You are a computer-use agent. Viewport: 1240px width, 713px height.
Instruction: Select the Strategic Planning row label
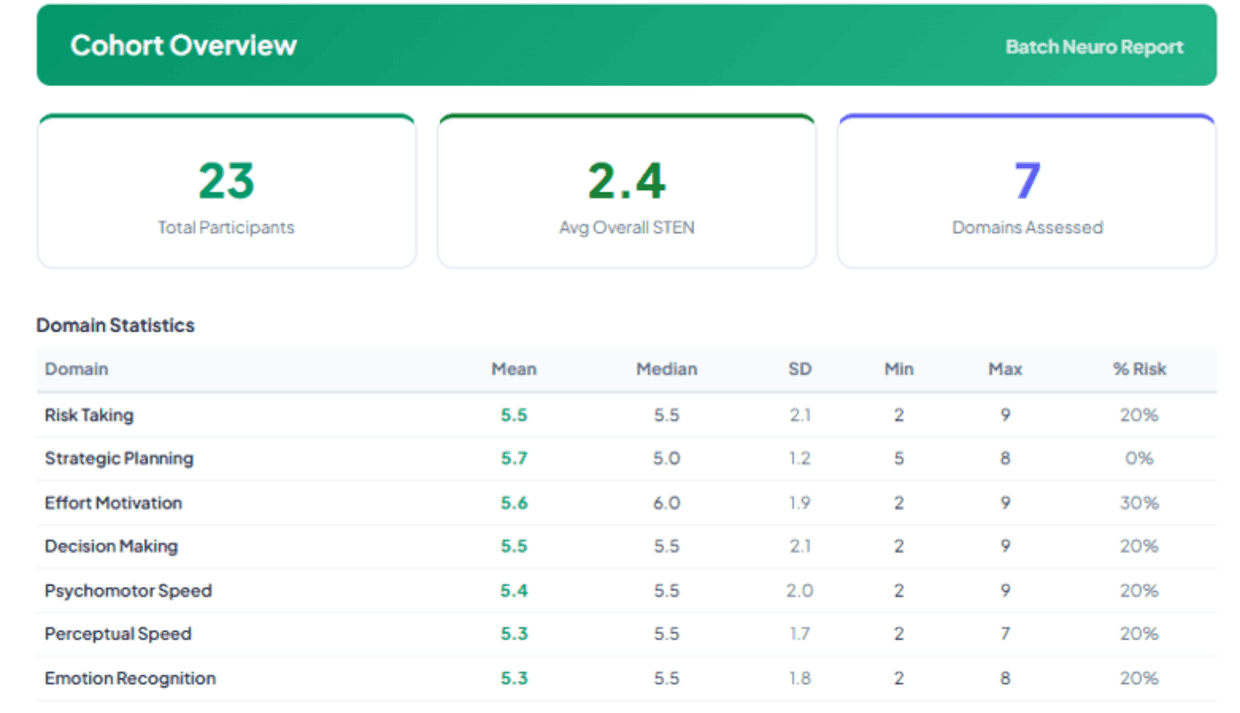point(119,459)
